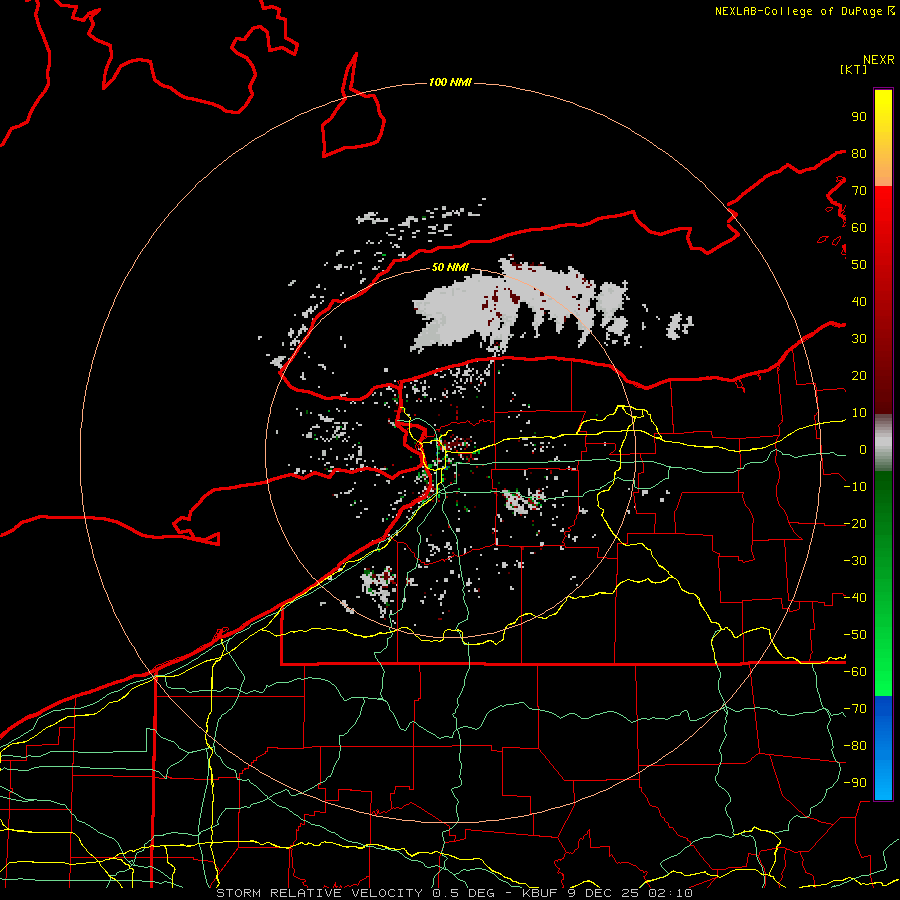This screenshot has height=900, width=900.
Task: Click the -50 value on the velocity scale
Action: coord(855,635)
